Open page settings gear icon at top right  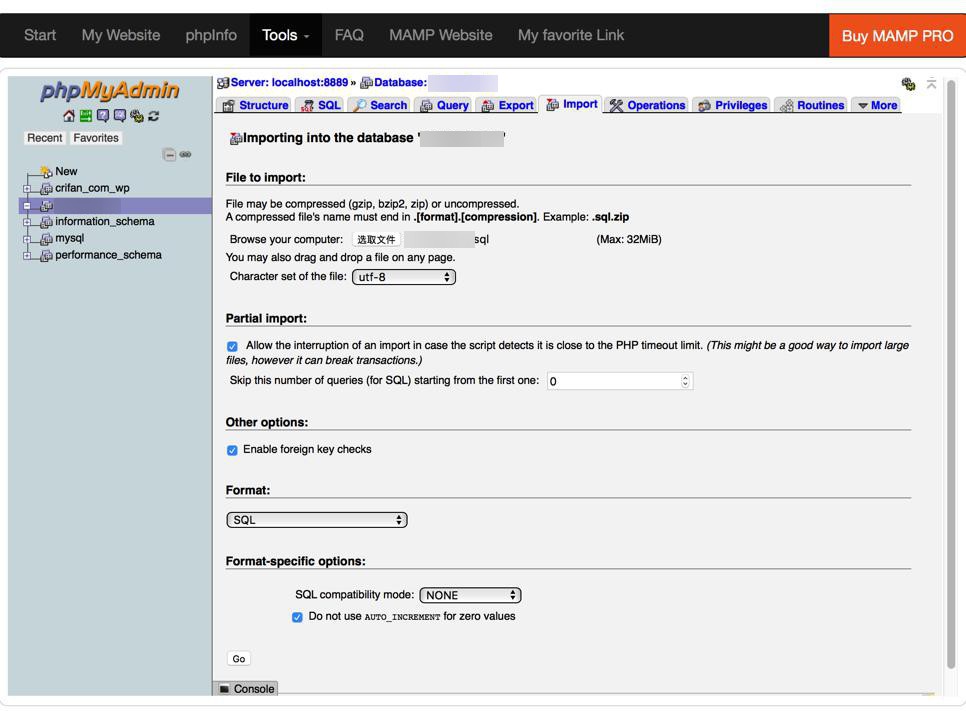click(x=908, y=84)
